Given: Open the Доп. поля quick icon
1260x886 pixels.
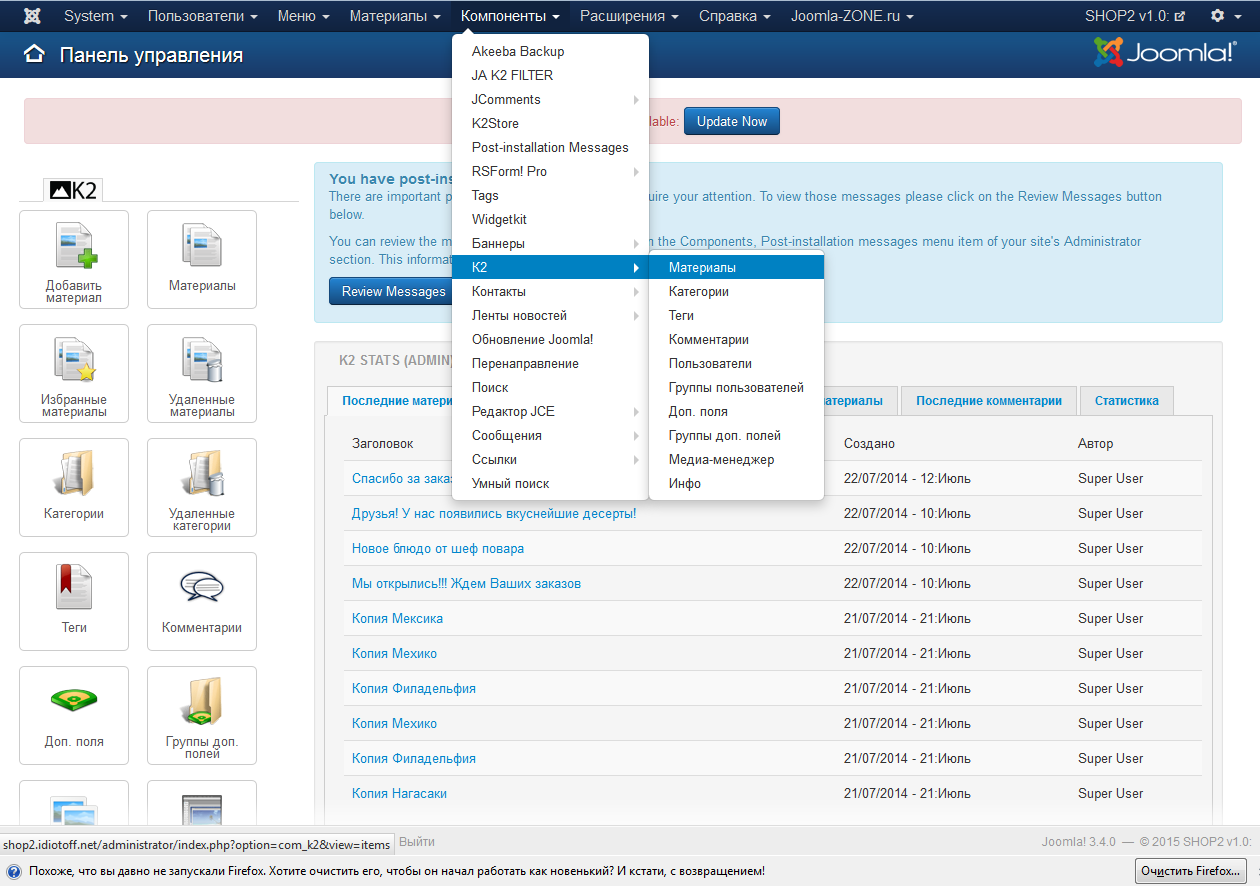Looking at the screenshot, I should 74,715.
